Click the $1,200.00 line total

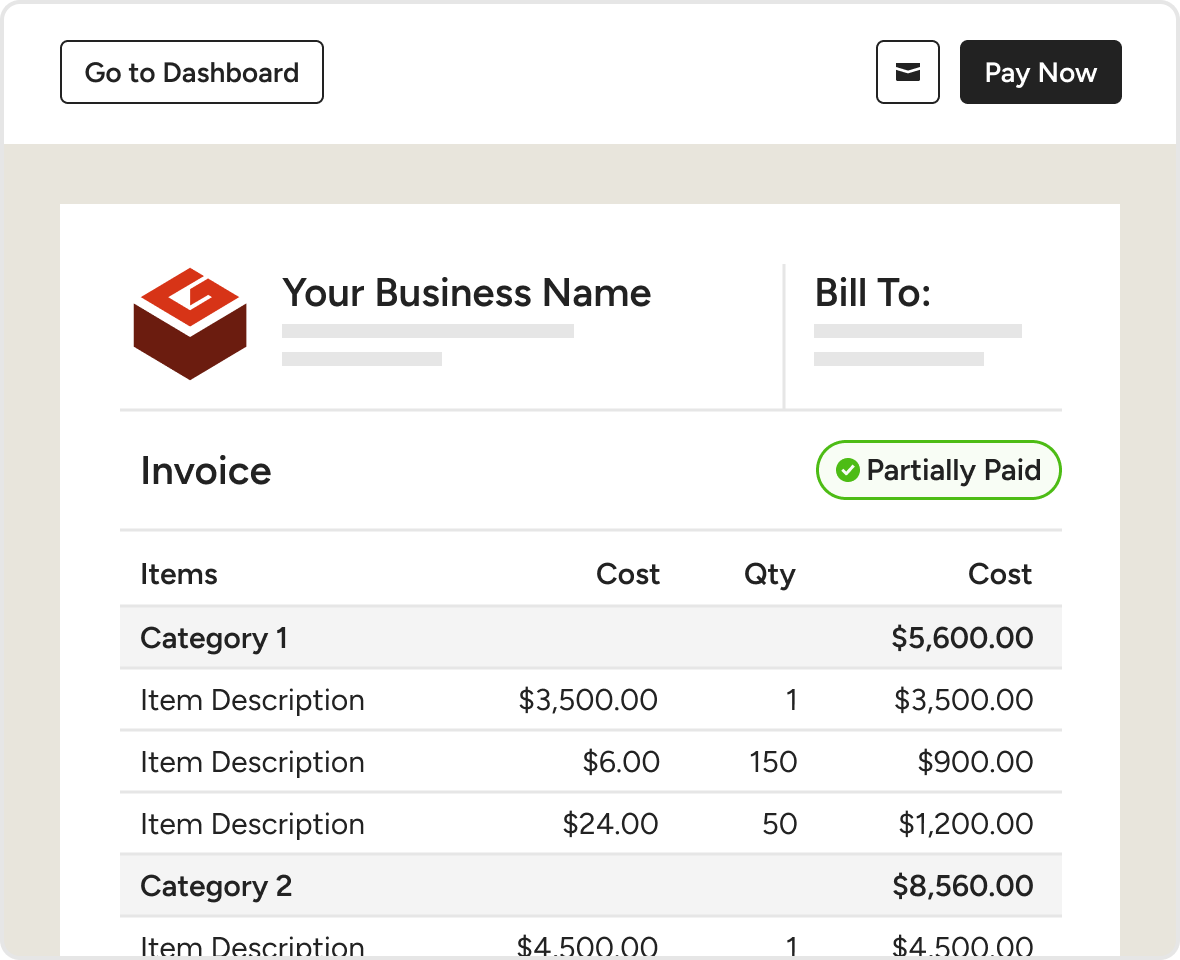tap(965, 824)
